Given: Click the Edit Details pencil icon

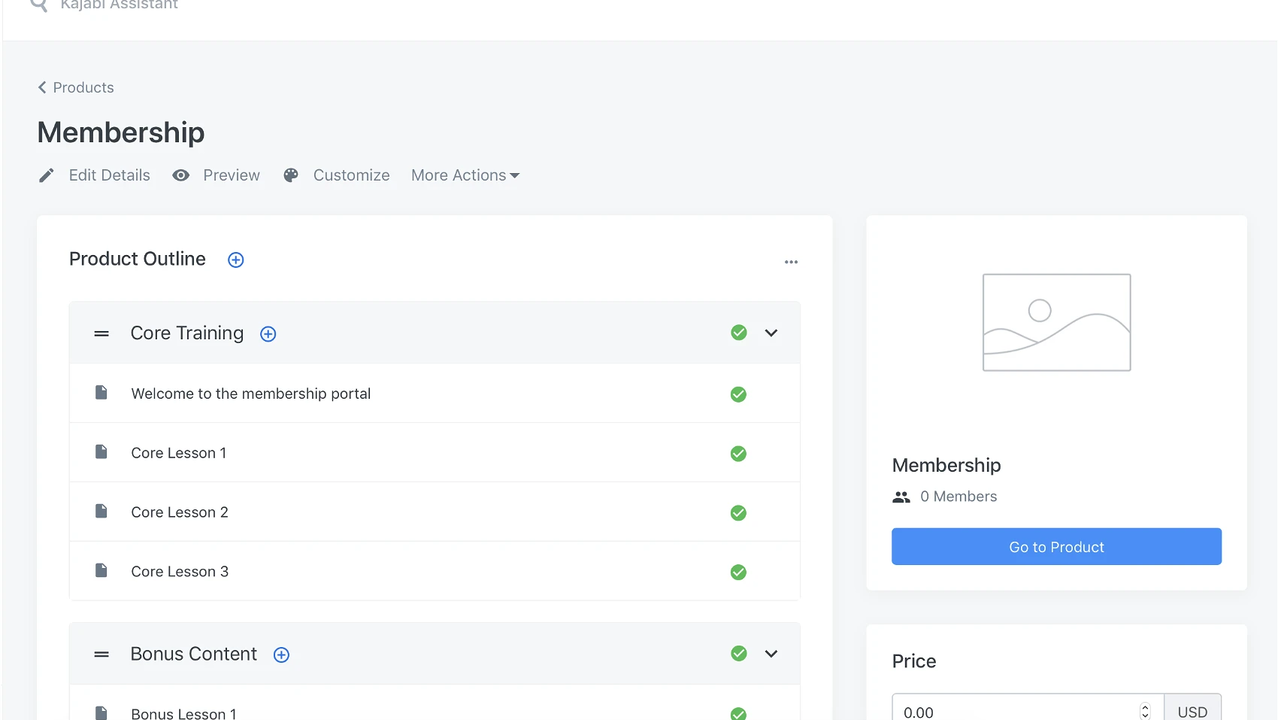Looking at the screenshot, I should 46,175.
